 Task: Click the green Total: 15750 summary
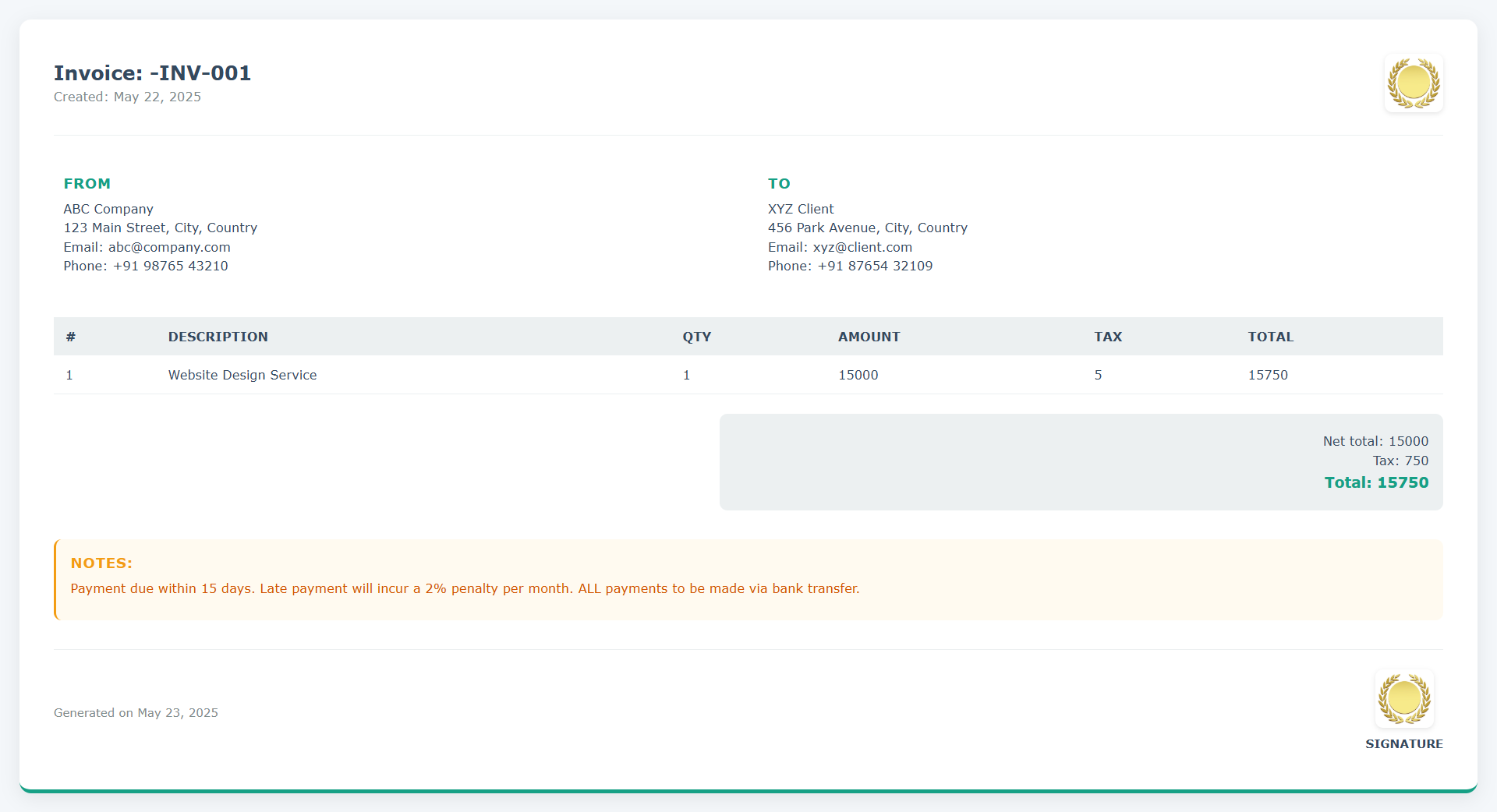tap(1376, 482)
